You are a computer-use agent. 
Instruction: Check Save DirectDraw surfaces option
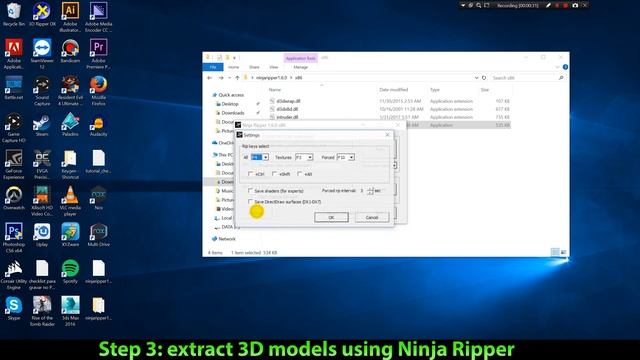tap(251, 202)
